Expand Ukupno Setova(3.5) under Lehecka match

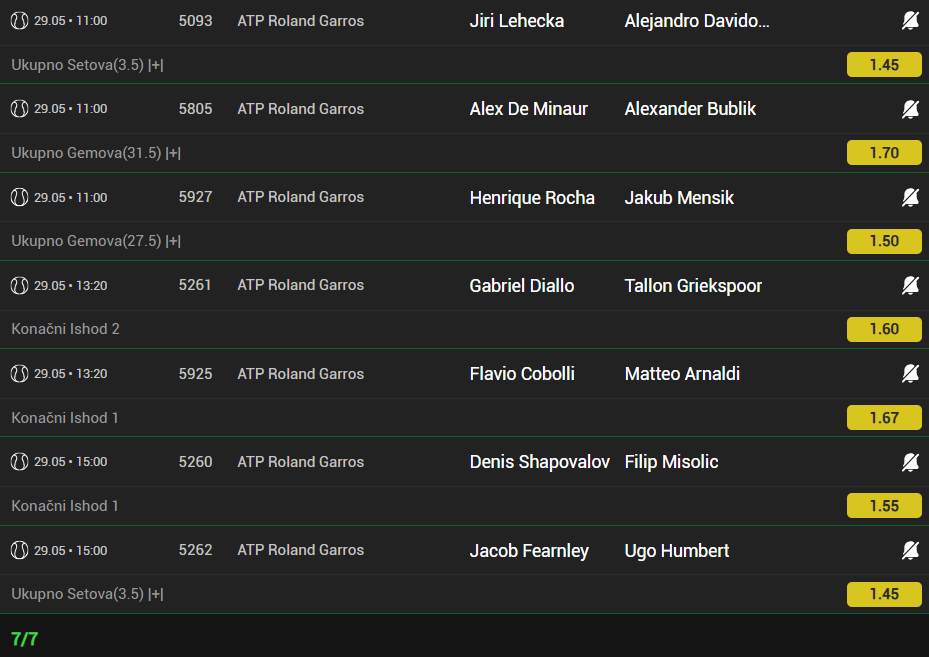(x=87, y=65)
